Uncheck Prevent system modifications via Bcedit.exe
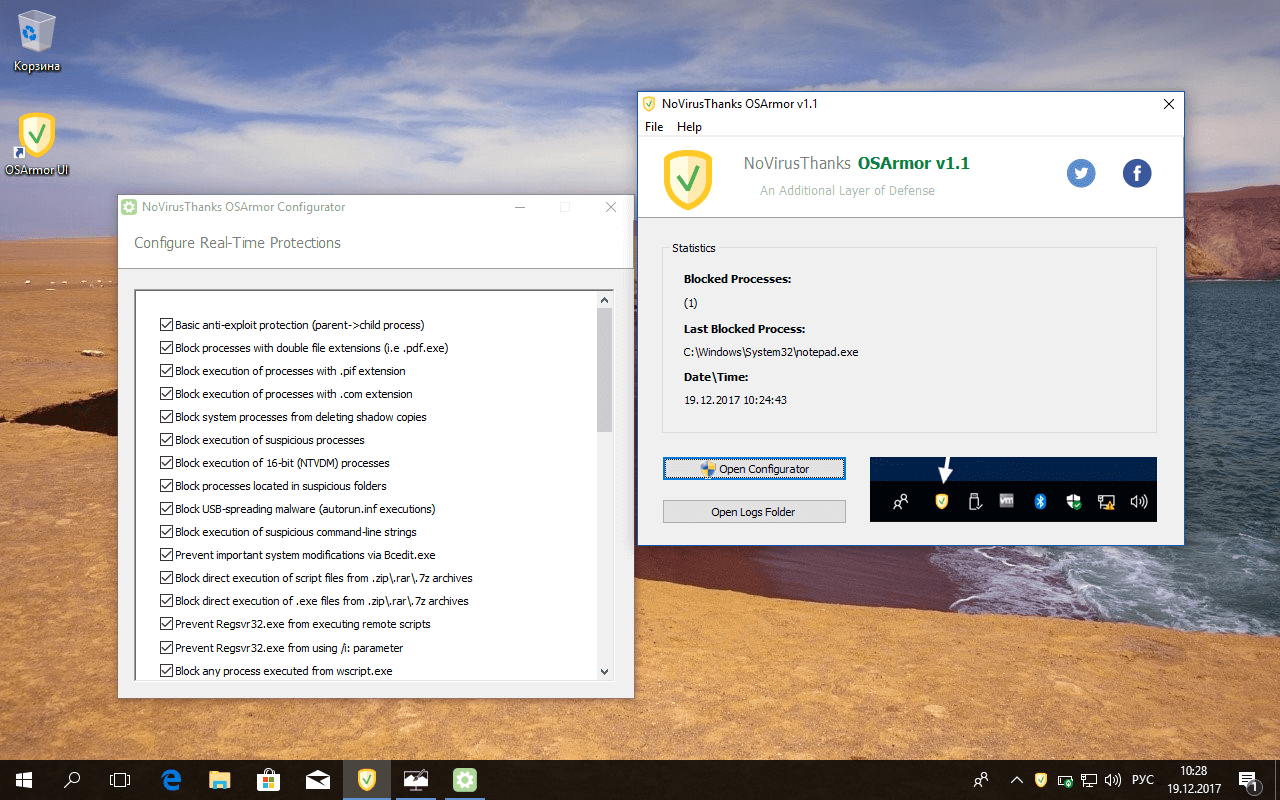The height and width of the screenshot is (800, 1280). pos(167,555)
